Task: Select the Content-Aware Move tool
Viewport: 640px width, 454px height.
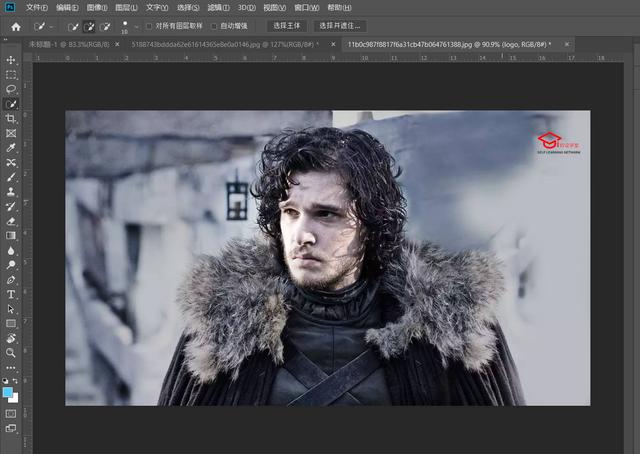Action: click(11, 162)
